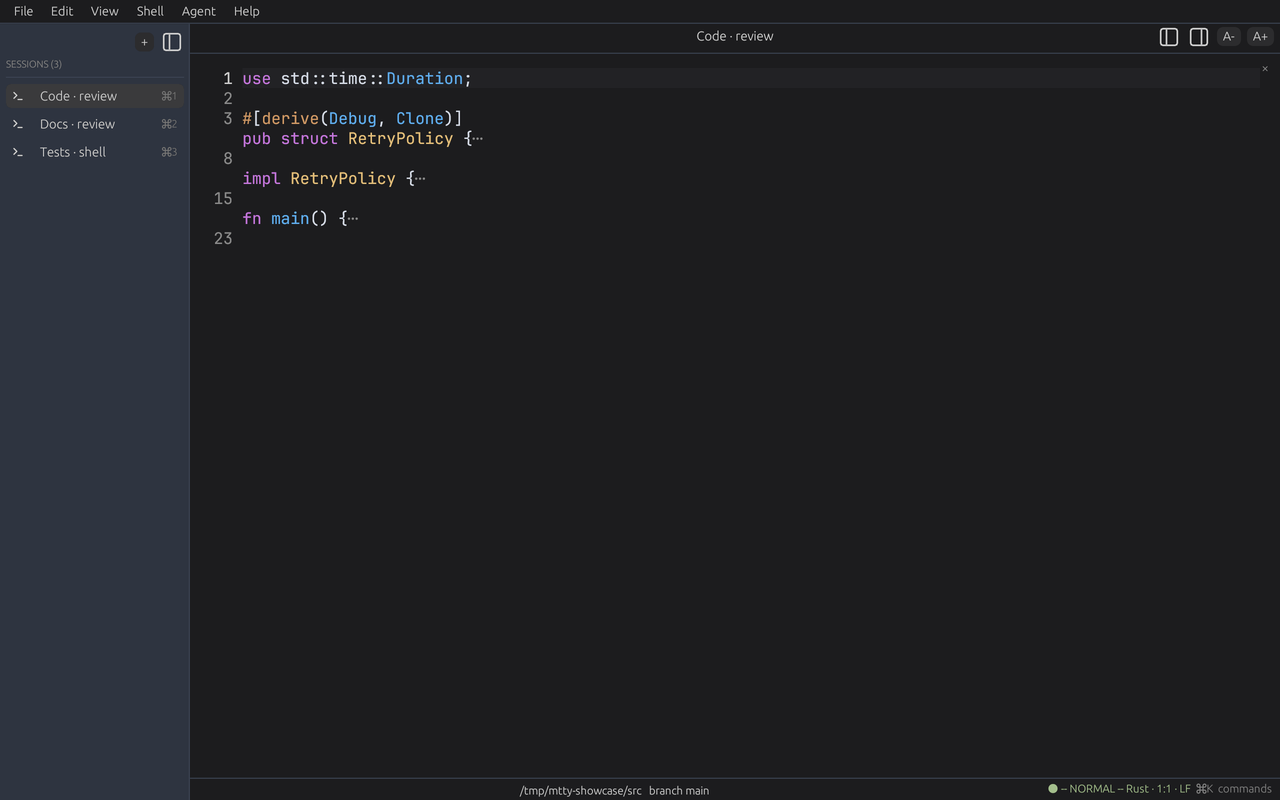
Task: Toggle left panel layout icon in title bar
Action: tap(1169, 37)
